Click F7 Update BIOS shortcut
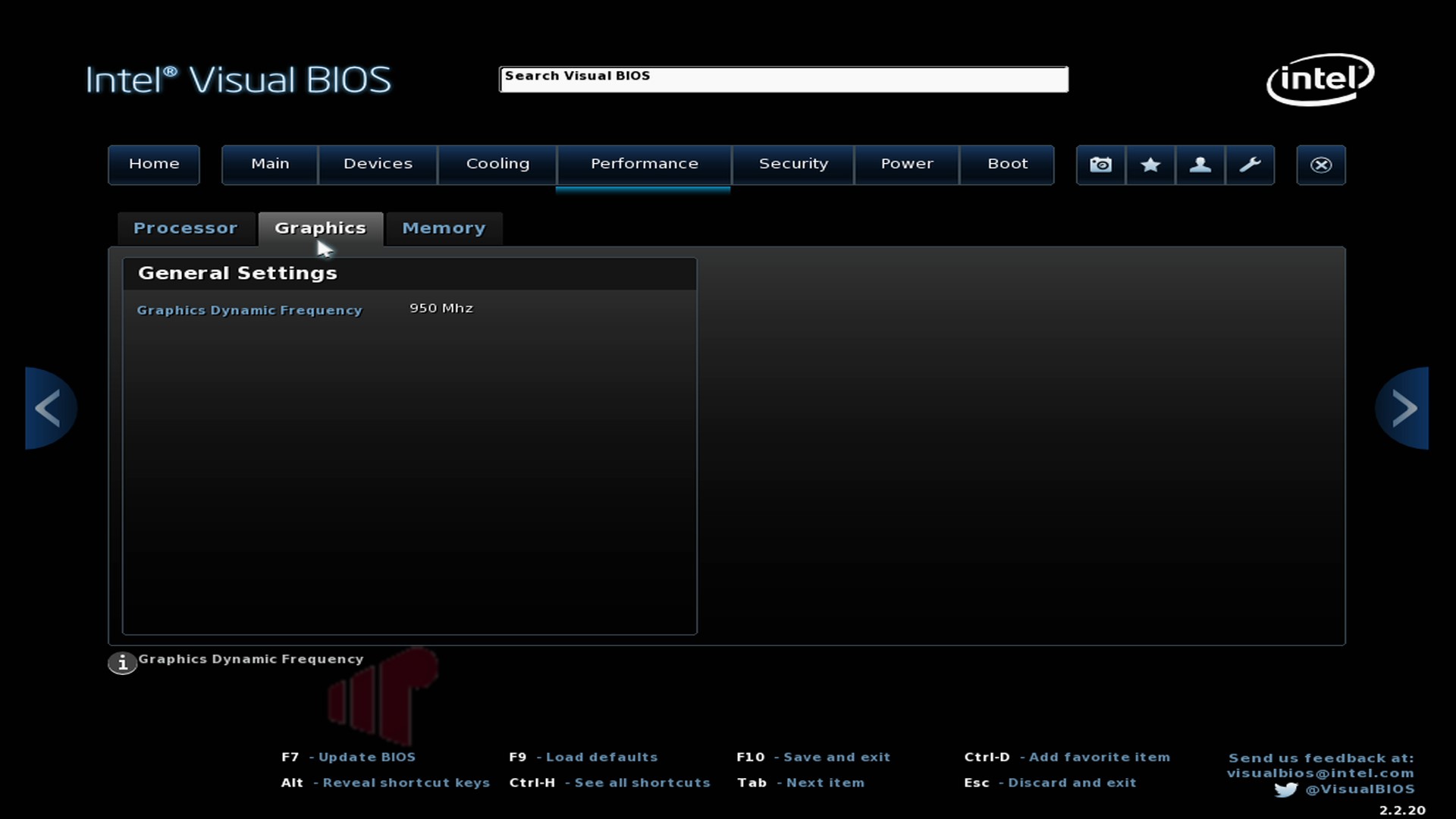This screenshot has width=1456, height=819. (348, 757)
